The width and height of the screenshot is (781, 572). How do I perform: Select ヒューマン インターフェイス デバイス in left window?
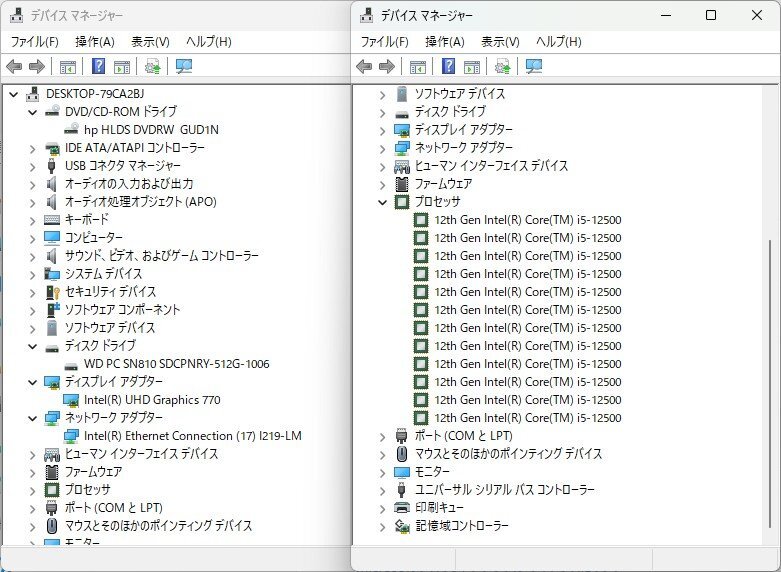pyautogui.click(x=141, y=453)
